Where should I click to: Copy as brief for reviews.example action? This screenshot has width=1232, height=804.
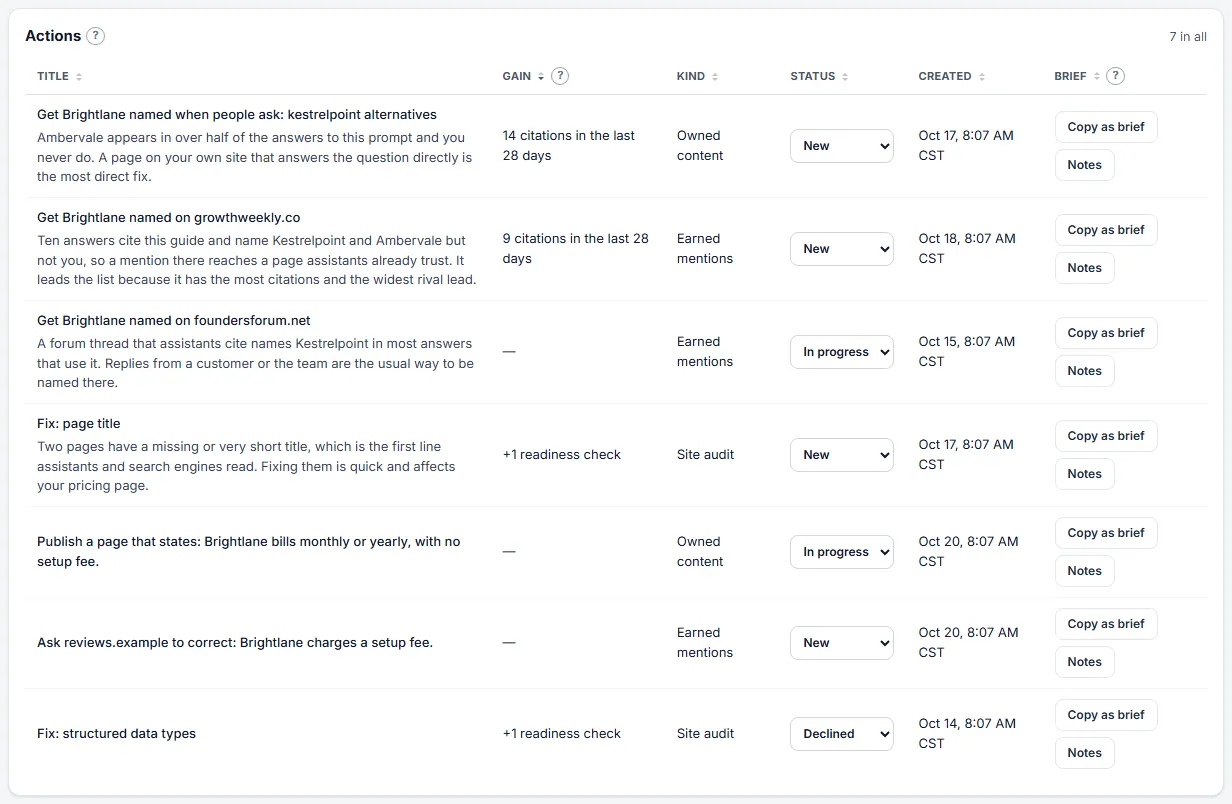[1106, 624]
